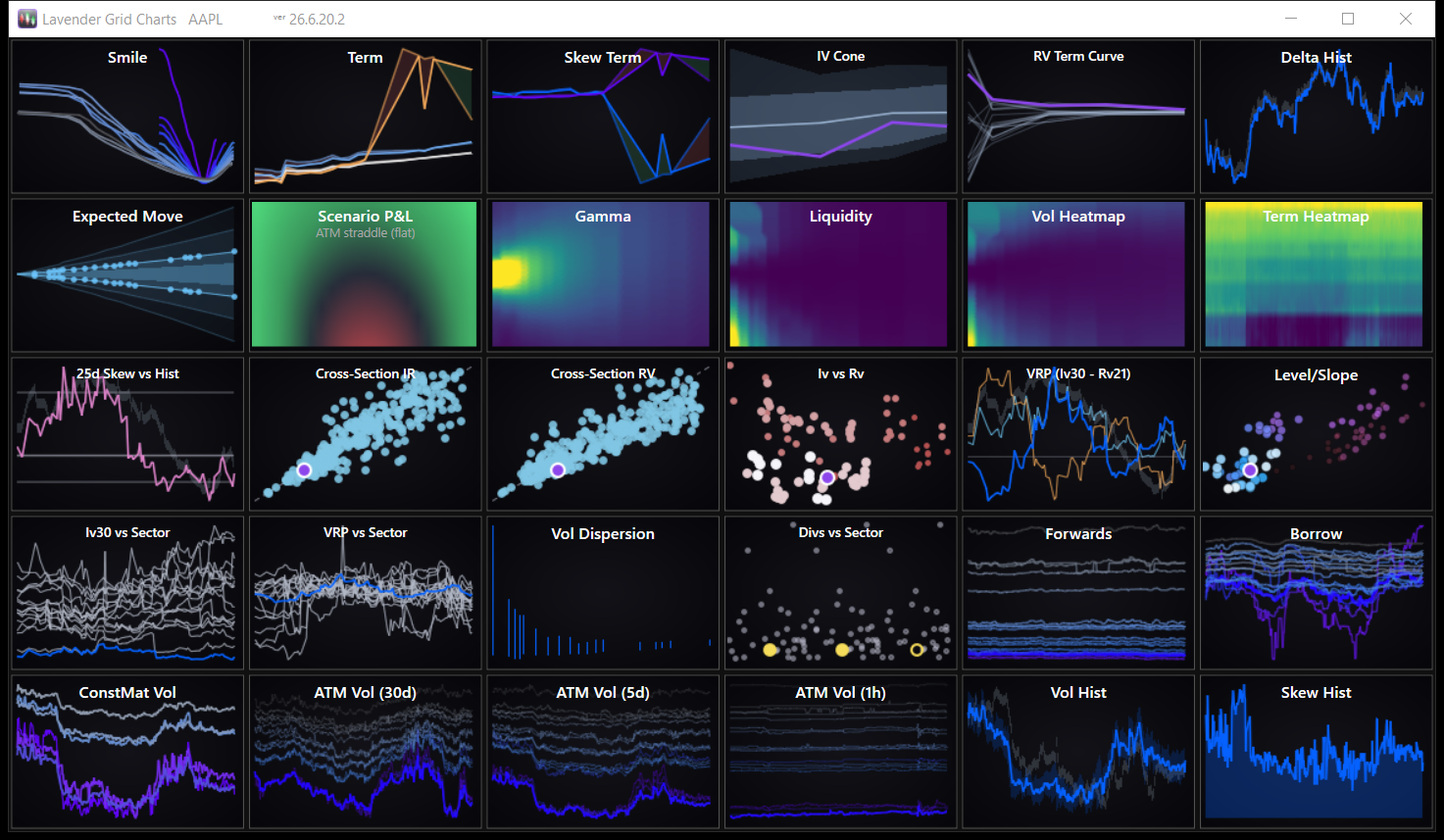Image resolution: width=1444 pixels, height=840 pixels.
Task: Click the purple highlighted point in Cross-Section RV
Action: (558, 470)
